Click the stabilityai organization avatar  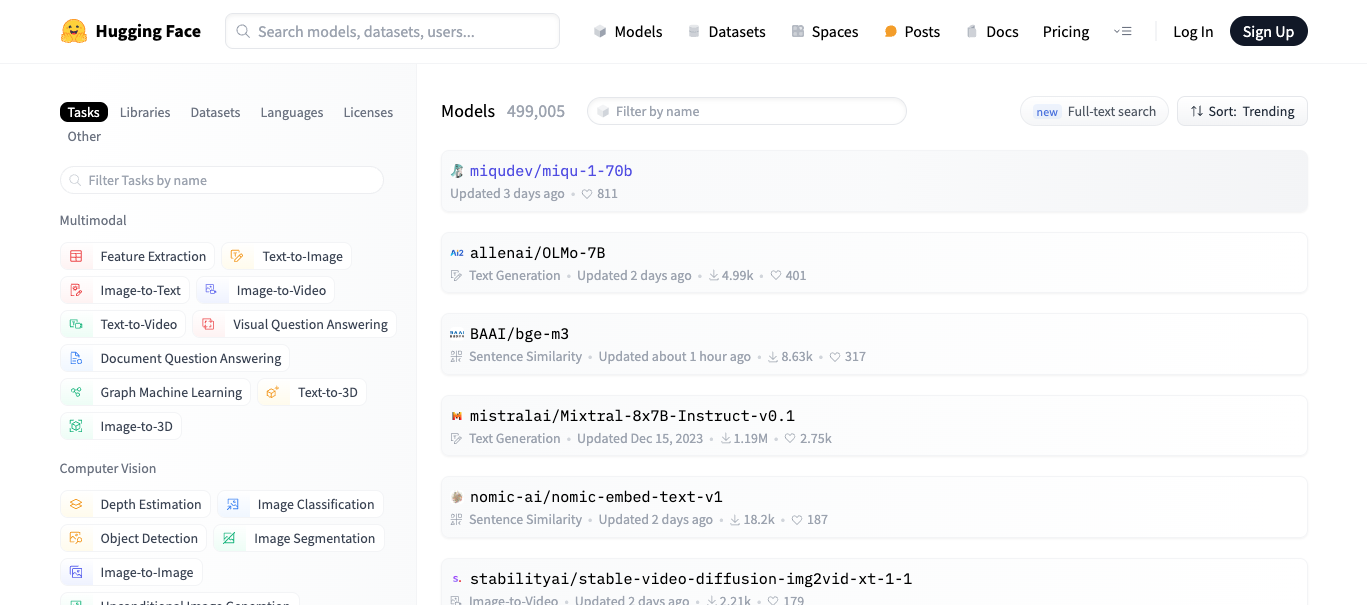457,579
